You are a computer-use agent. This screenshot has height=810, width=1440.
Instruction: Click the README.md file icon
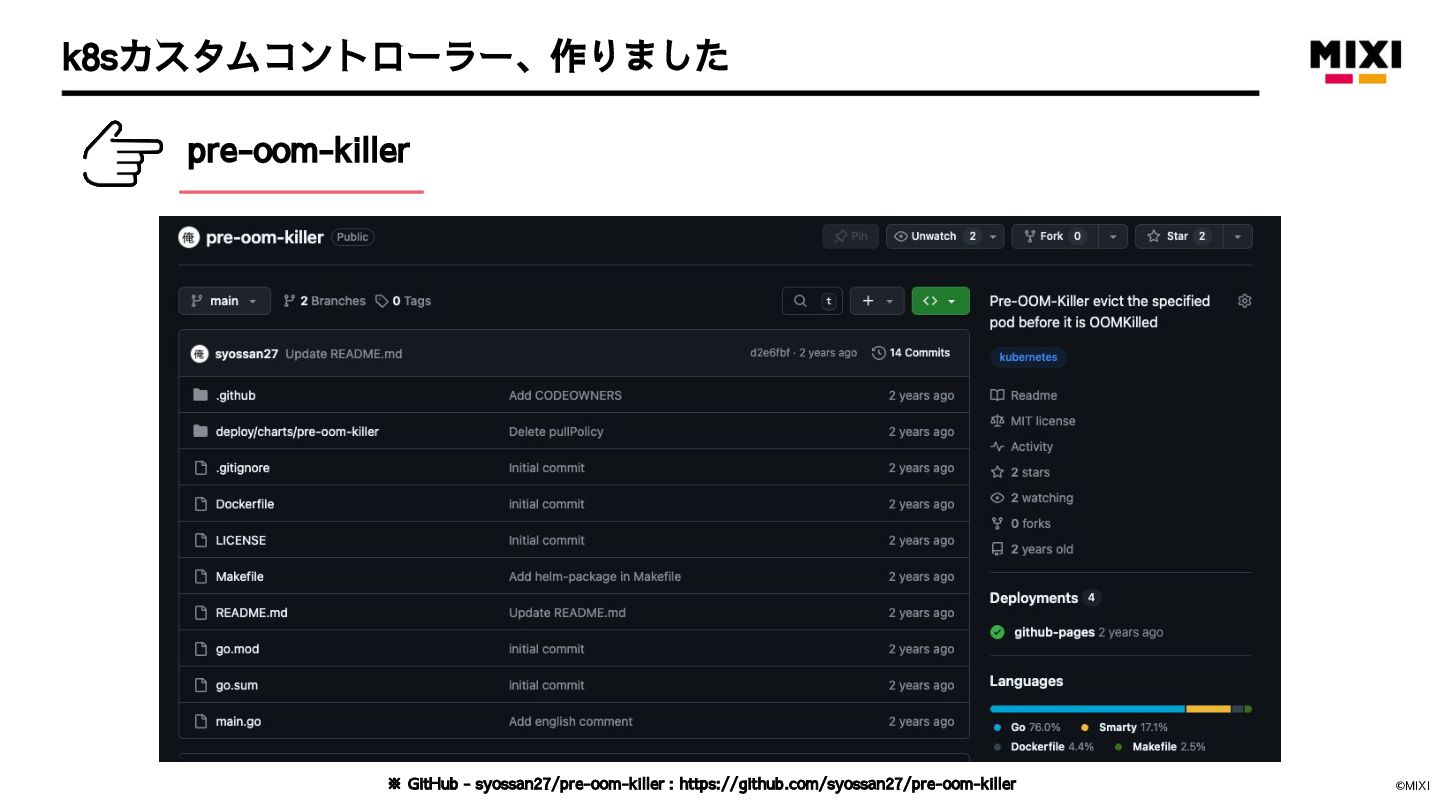(200, 612)
